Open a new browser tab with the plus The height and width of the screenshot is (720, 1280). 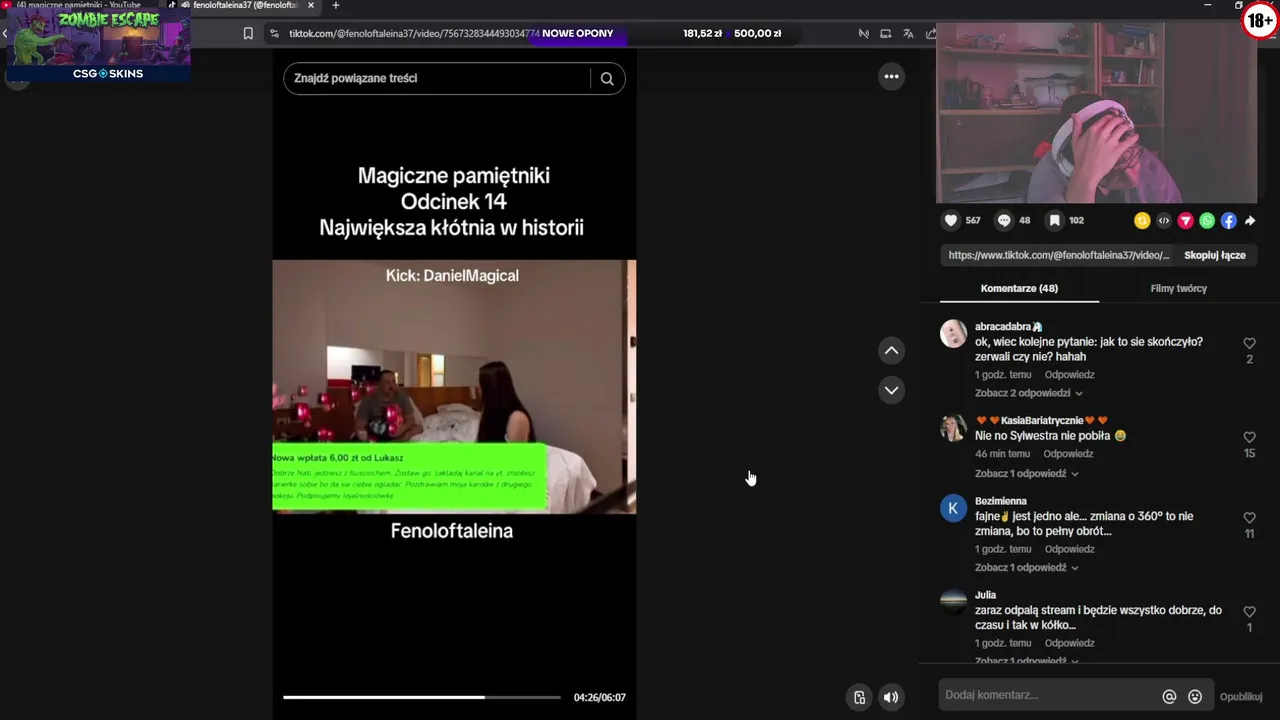[x=335, y=6]
